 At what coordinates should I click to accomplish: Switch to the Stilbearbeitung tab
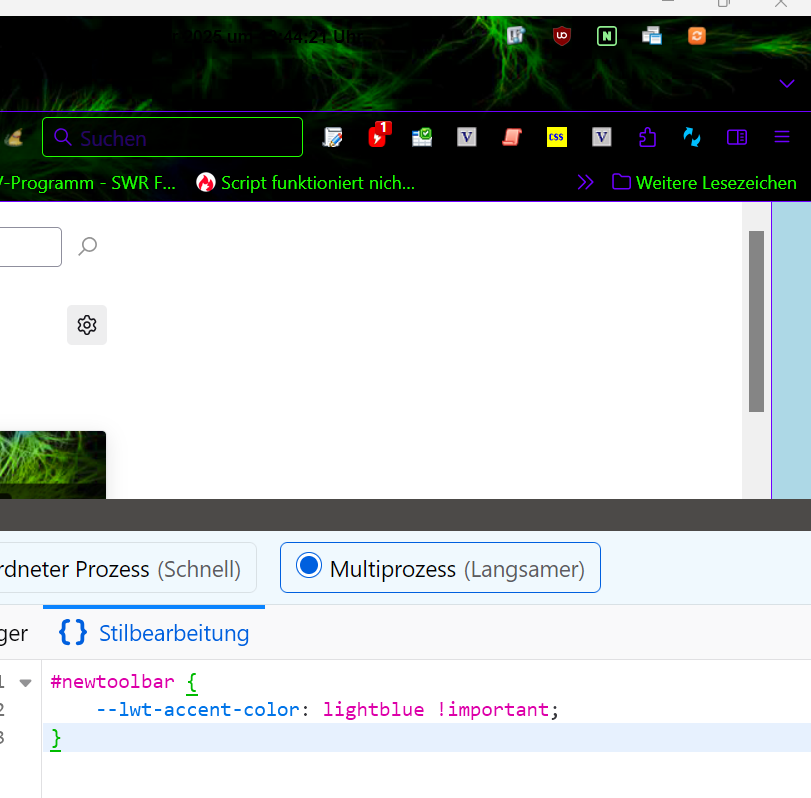(x=154, y=633)
